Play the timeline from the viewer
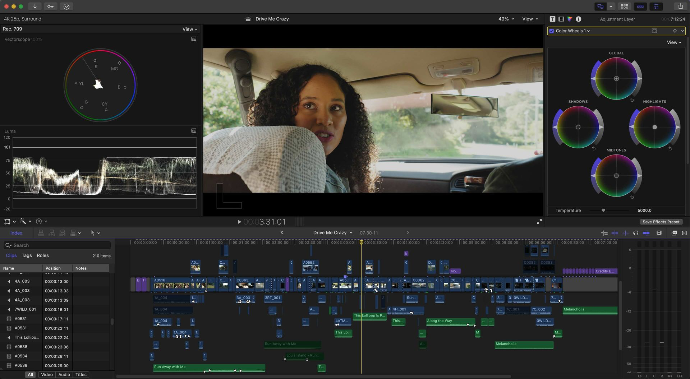 point(239,222)
